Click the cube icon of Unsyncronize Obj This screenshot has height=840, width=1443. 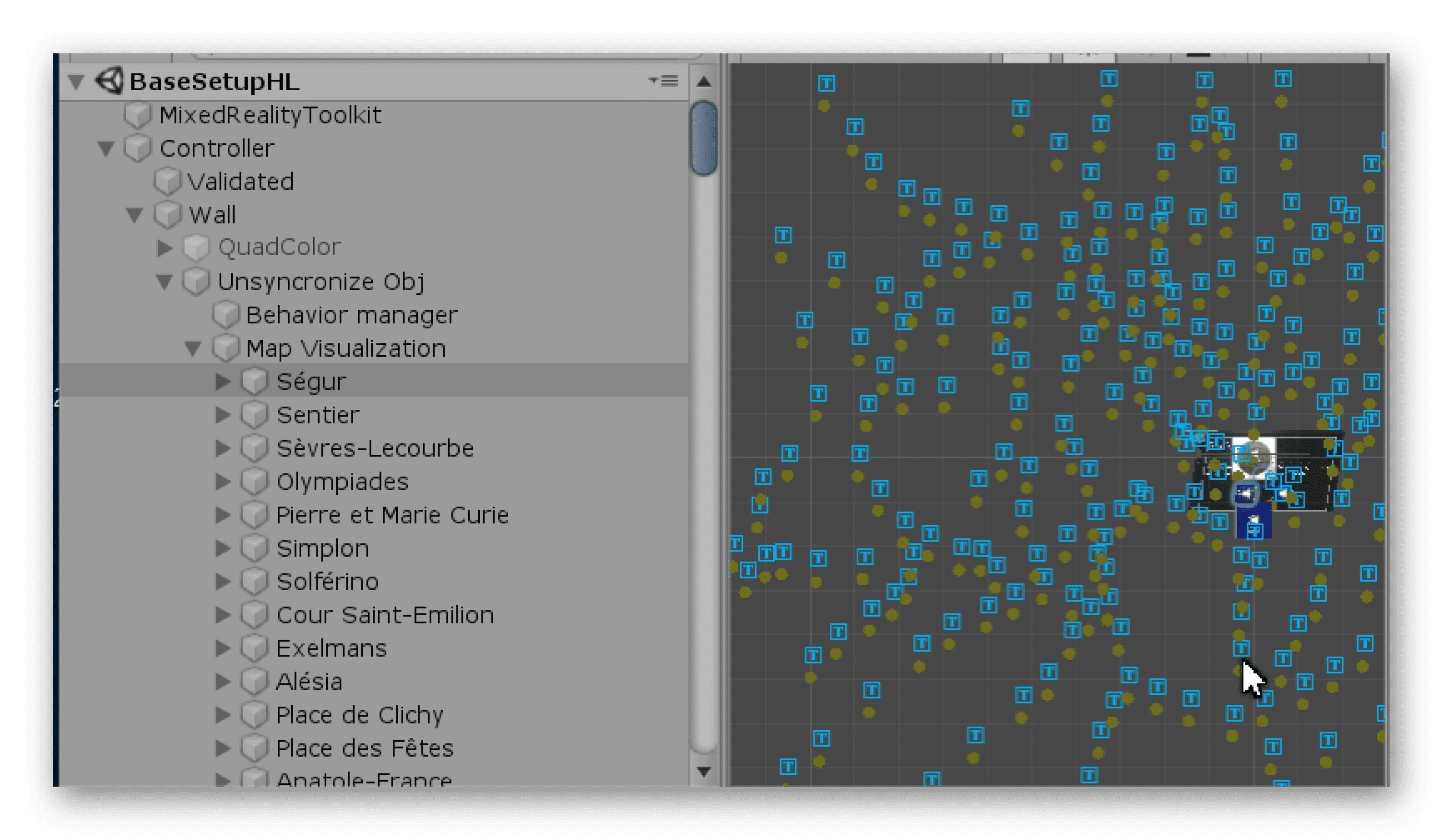(196, 281)
